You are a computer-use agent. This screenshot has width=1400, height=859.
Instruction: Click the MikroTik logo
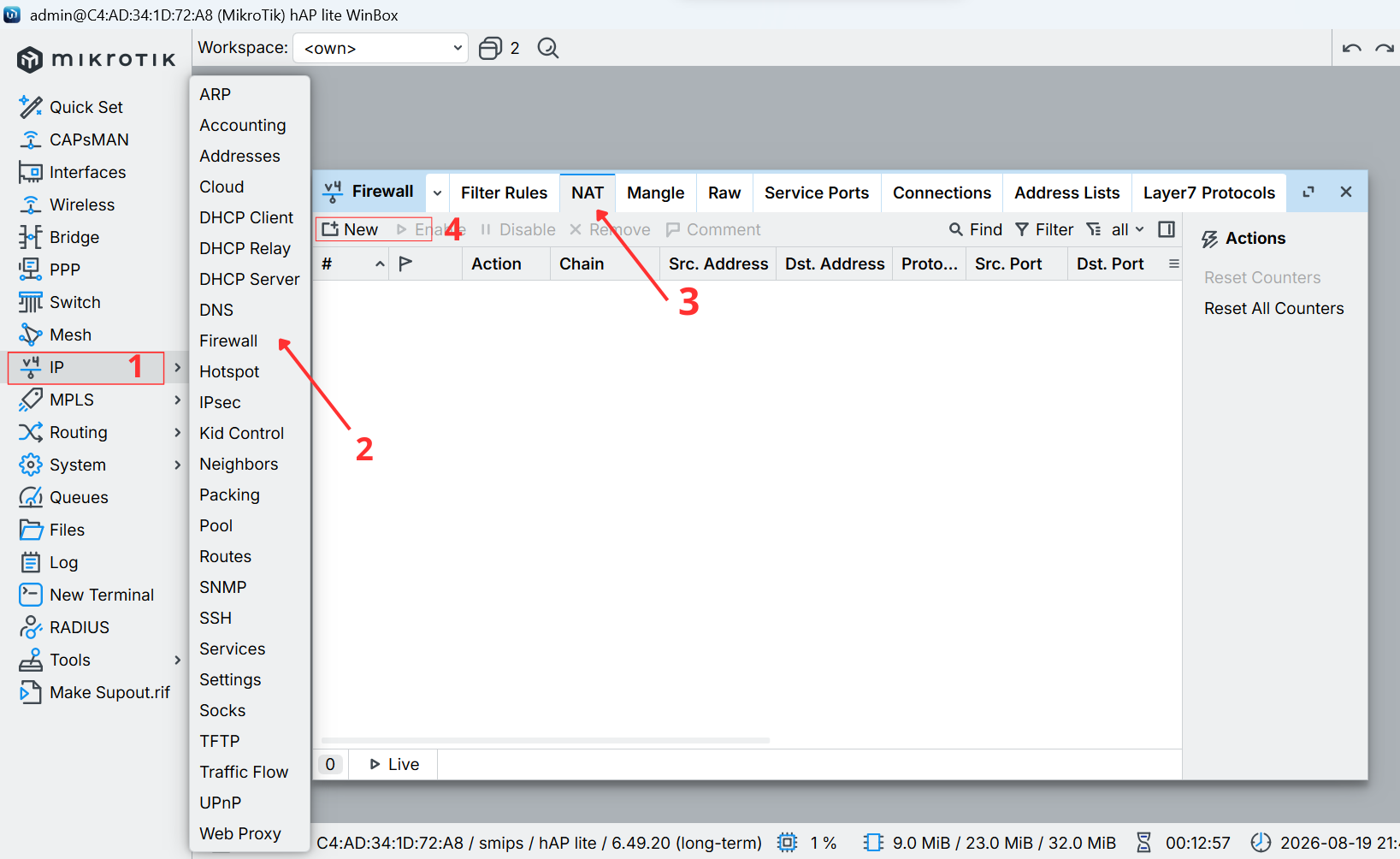coord(97,59)
